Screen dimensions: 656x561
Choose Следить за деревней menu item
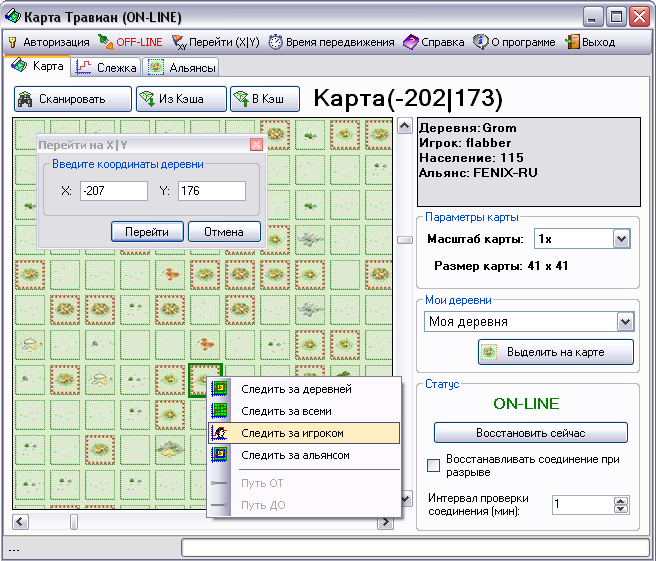pyautogui.click(x=304, y=389)
